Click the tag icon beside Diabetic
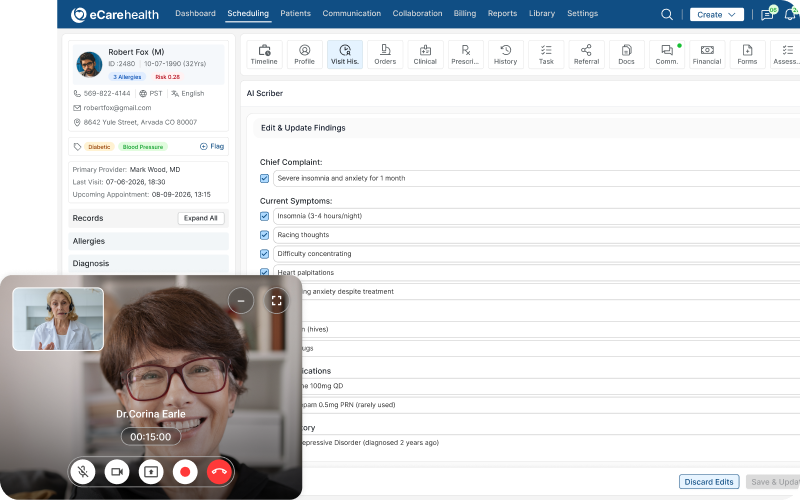This screenshot has height=500, width=800. tap(78, 147)
